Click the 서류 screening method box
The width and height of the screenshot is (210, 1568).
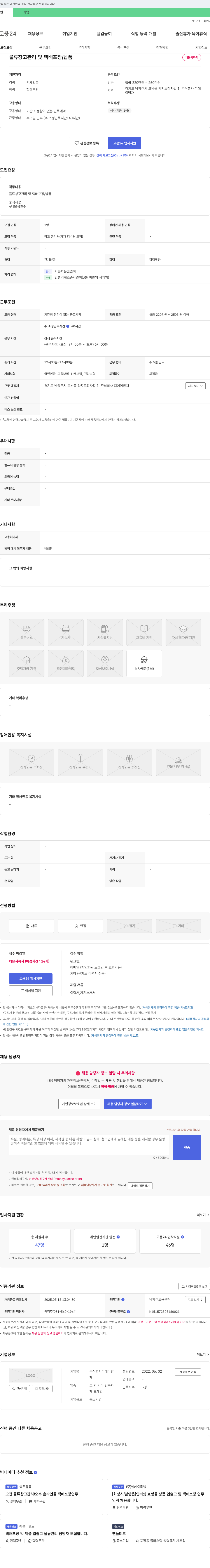pyautogui.click(x=32, y=926)
